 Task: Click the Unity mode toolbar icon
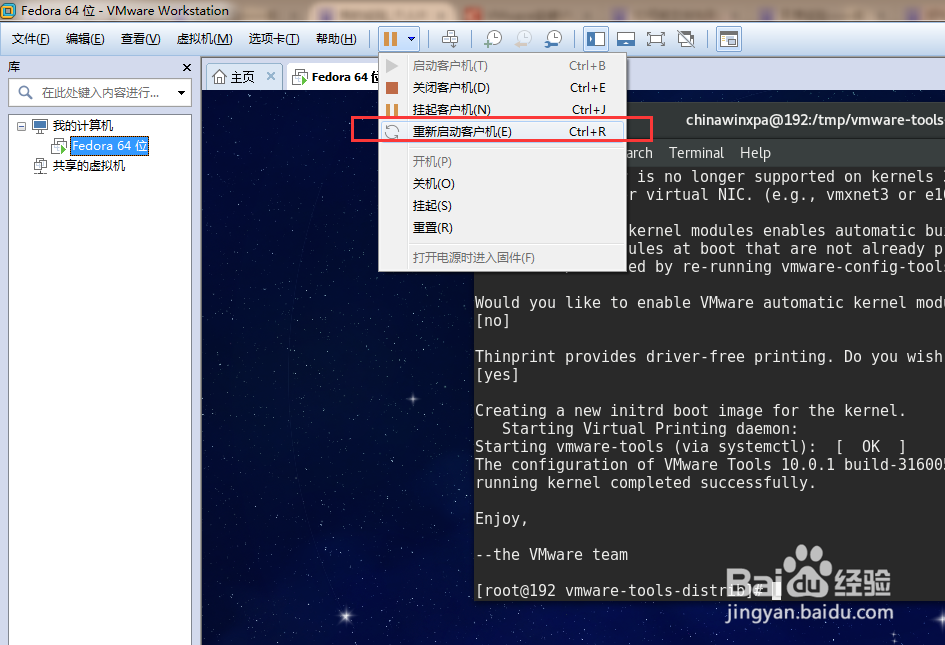[x=686, y=39]
